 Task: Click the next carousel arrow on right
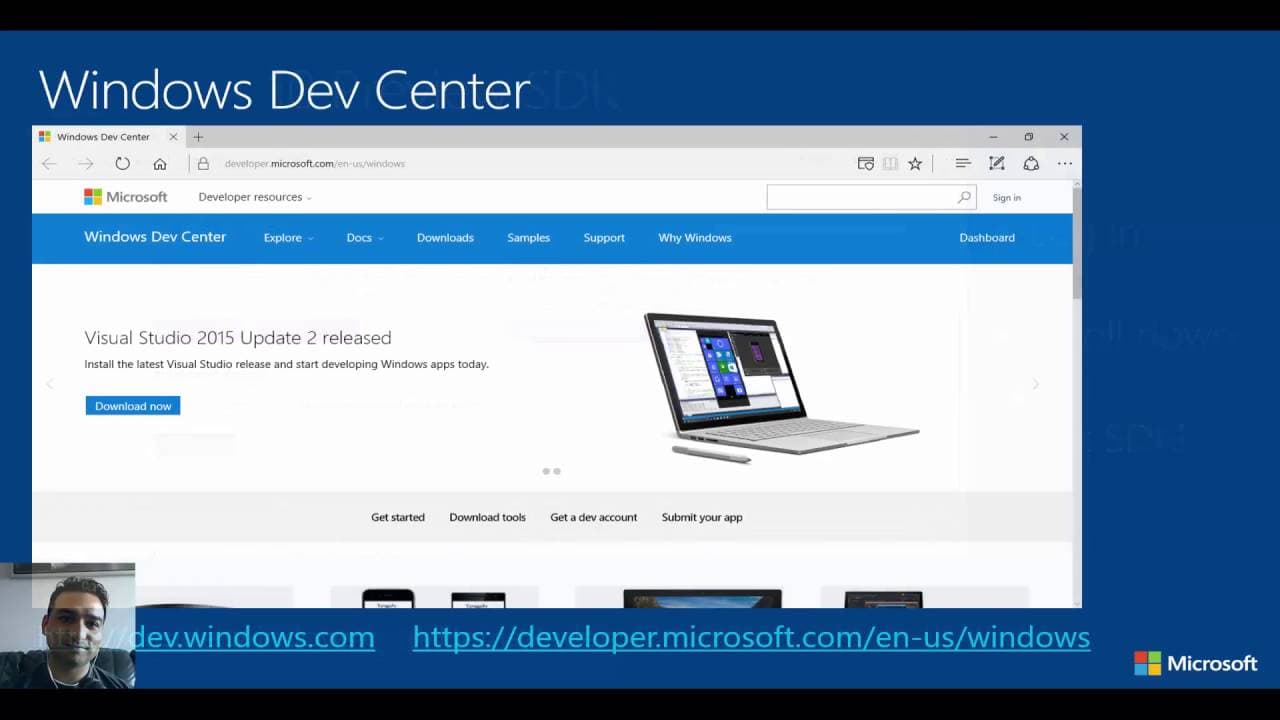click(x=1035, y=384)
